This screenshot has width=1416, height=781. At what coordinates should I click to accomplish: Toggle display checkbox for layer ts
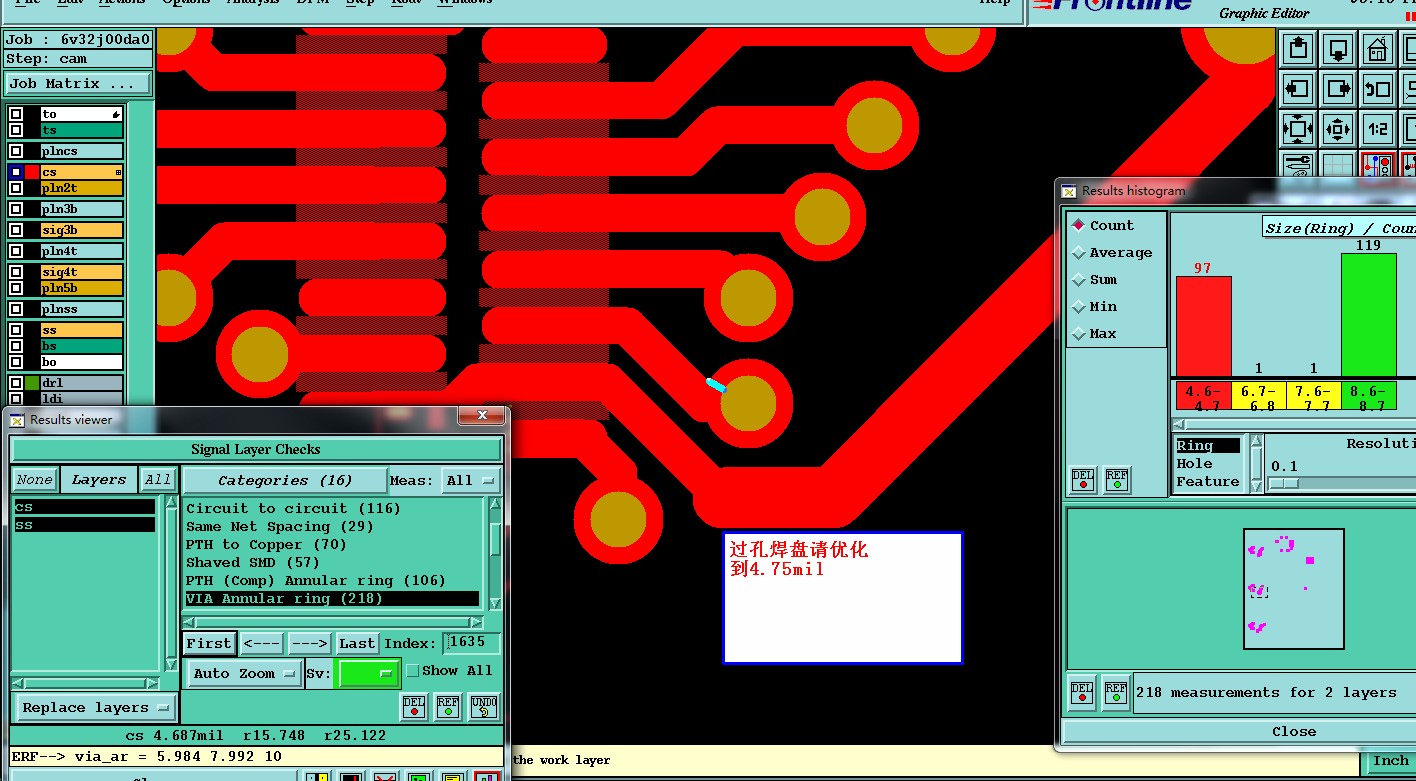pyautogui.click(x=16, y=130)
